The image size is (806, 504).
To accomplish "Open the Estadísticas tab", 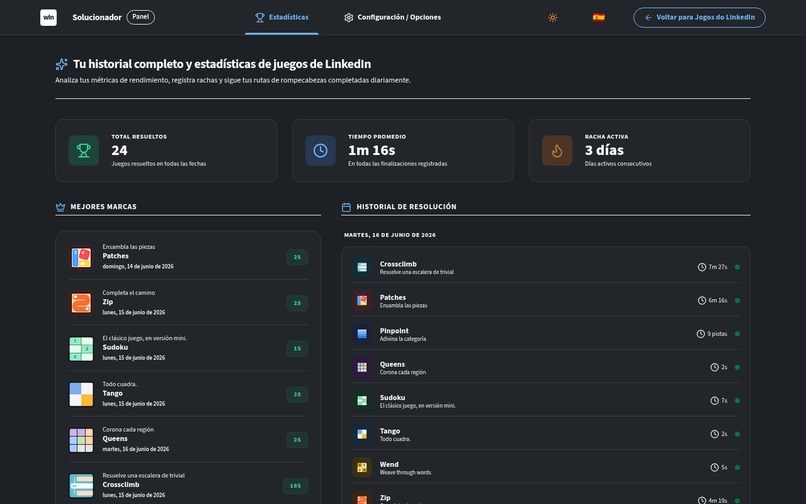I will 282,17.
